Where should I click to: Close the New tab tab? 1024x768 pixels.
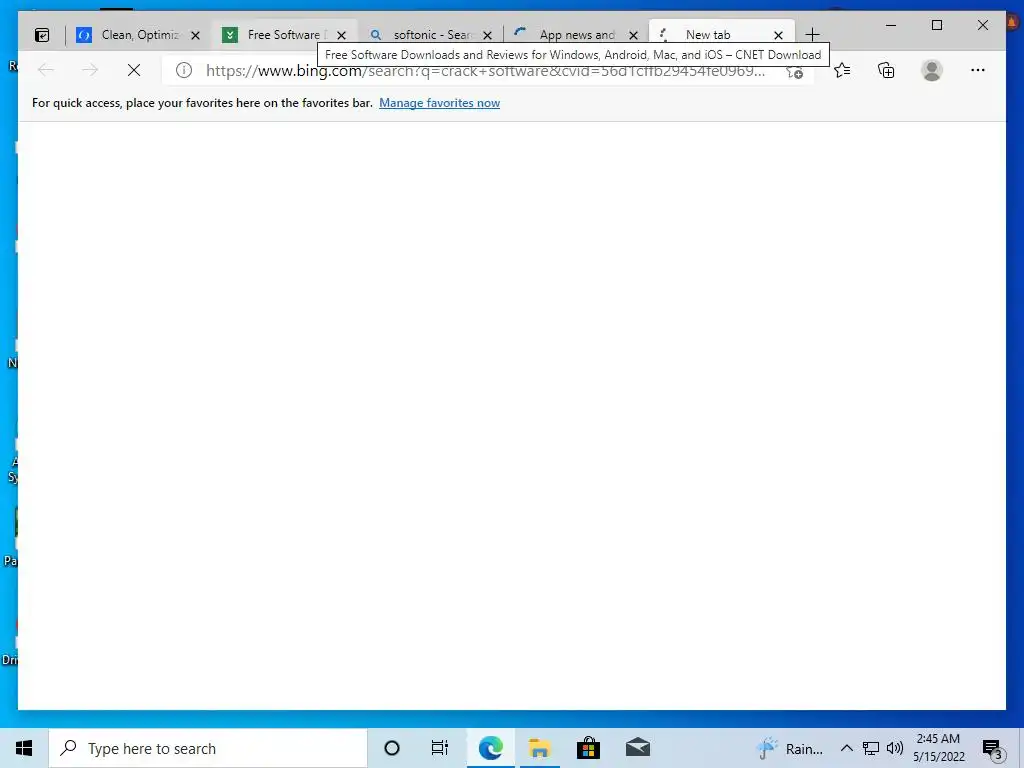[x=778, y=35]
